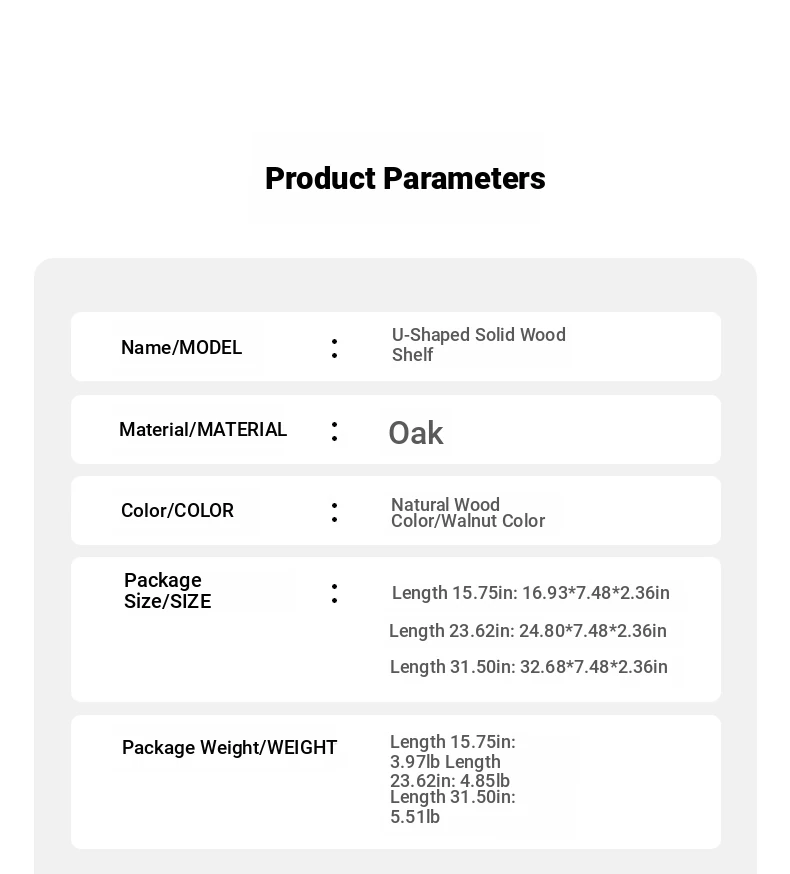Select the Color/COLOR label
The image size is (790, 874).
tap(177, 510)
